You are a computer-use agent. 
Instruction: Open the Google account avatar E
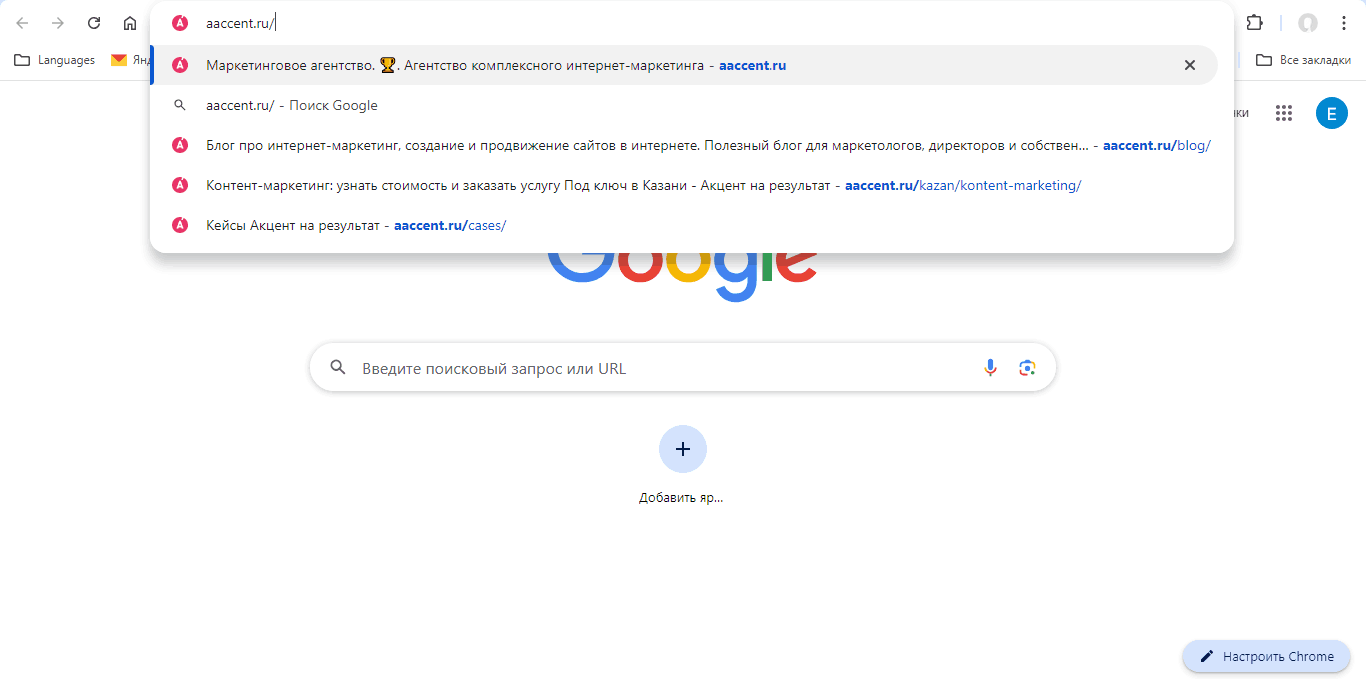[x=1332, y=113]
